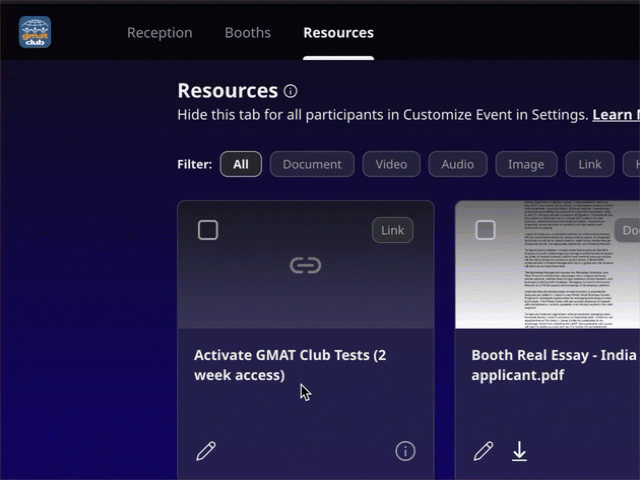Viewport: 640px width, 480px height.
Task: Switch to the Reception tab
Action: click(159, 33)
